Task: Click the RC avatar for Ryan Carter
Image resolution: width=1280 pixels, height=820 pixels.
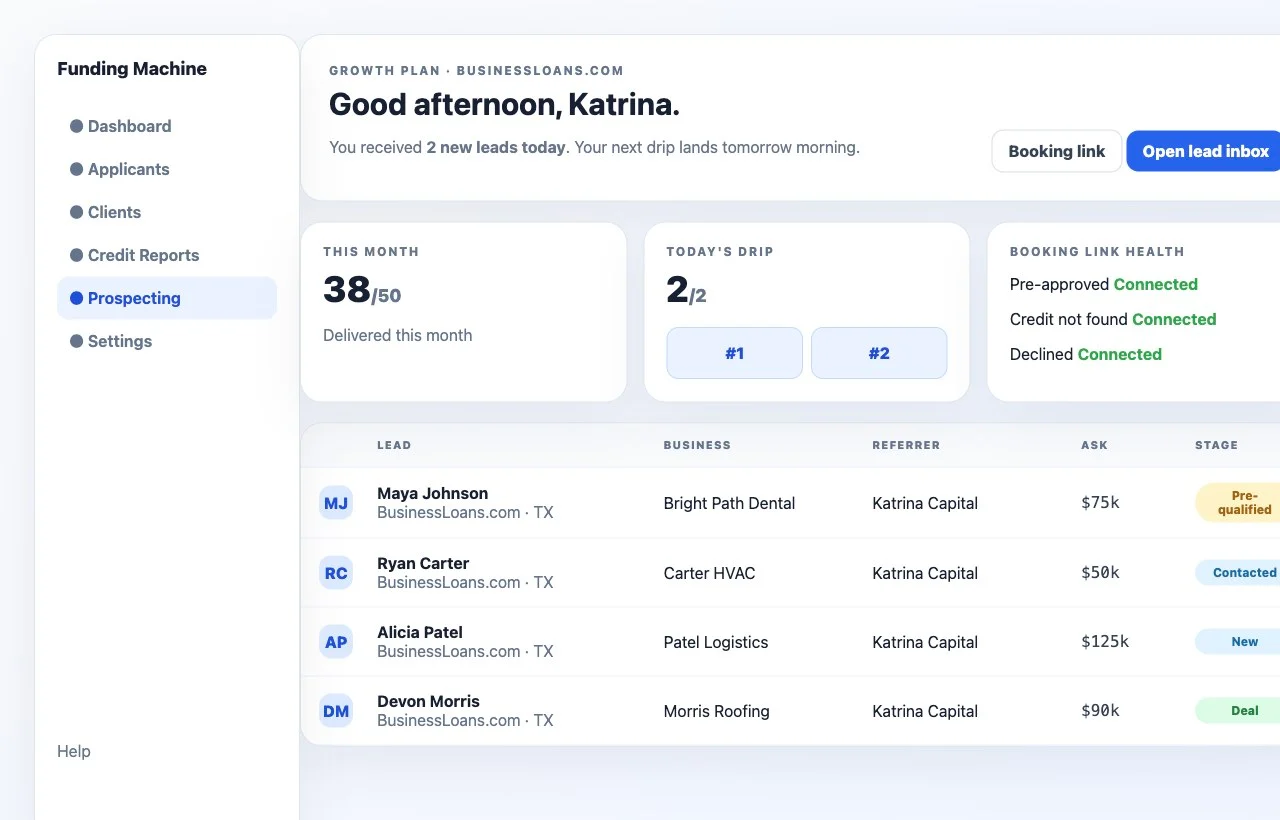Action: pyautogui.click(x=336, y=573)
